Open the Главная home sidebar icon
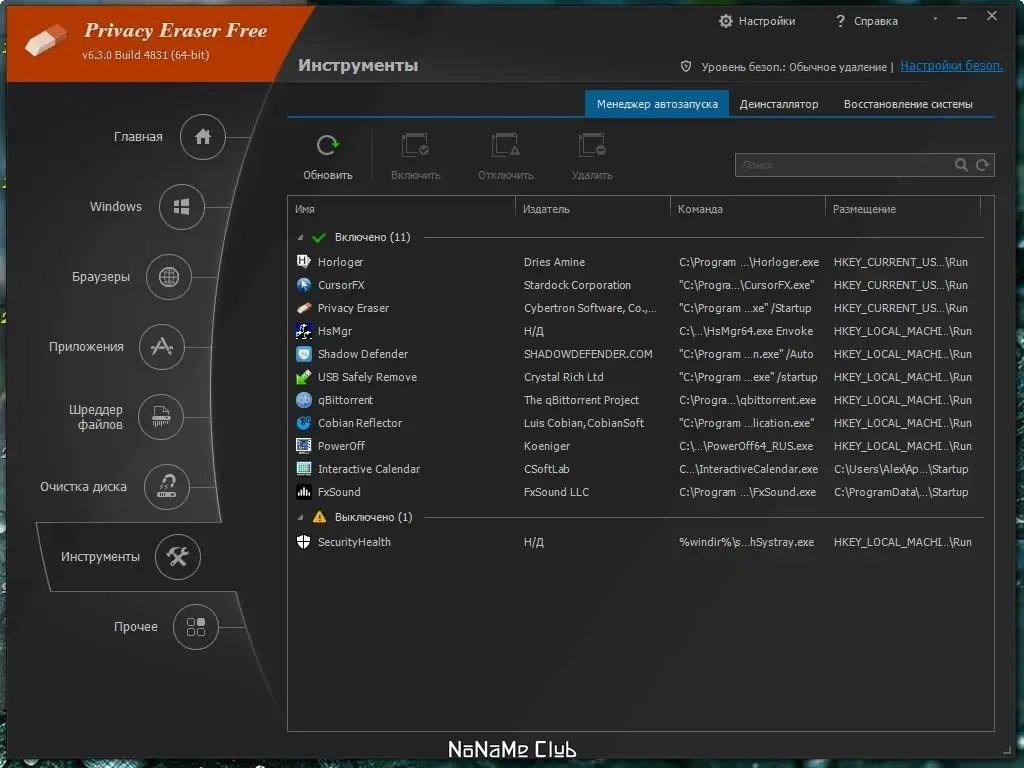The image size is (1024, 768). click(x=202, y=136)
